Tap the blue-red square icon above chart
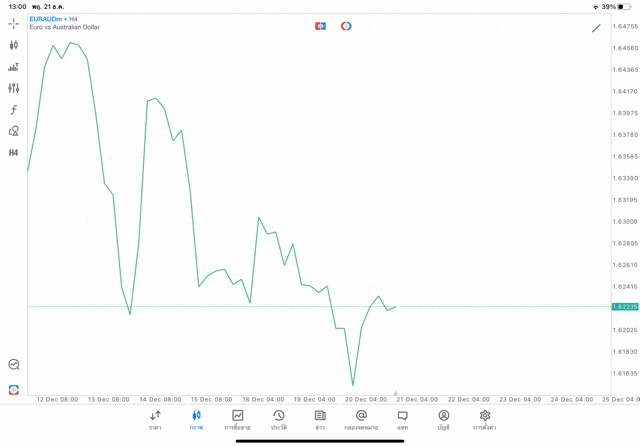Image resolution: width=640 pixels, height=447 pixels. [x=320, y=26]
